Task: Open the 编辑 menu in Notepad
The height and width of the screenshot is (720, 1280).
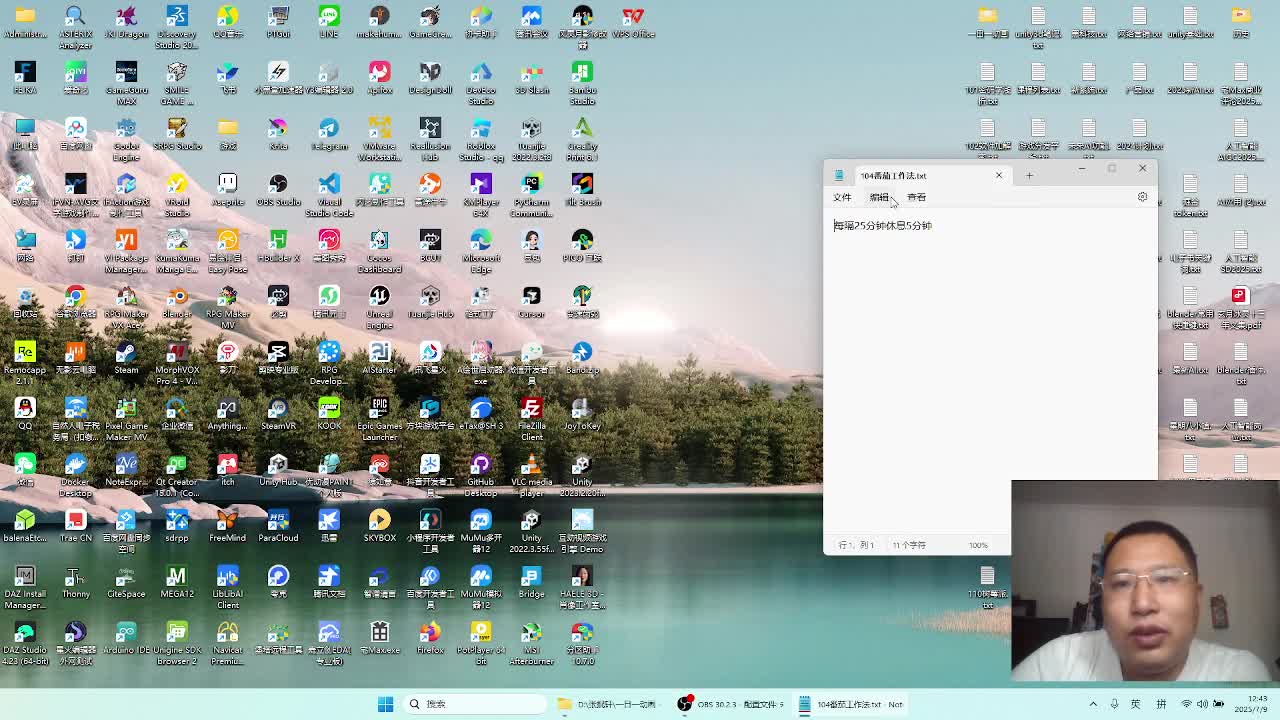Action: [879, 197]
